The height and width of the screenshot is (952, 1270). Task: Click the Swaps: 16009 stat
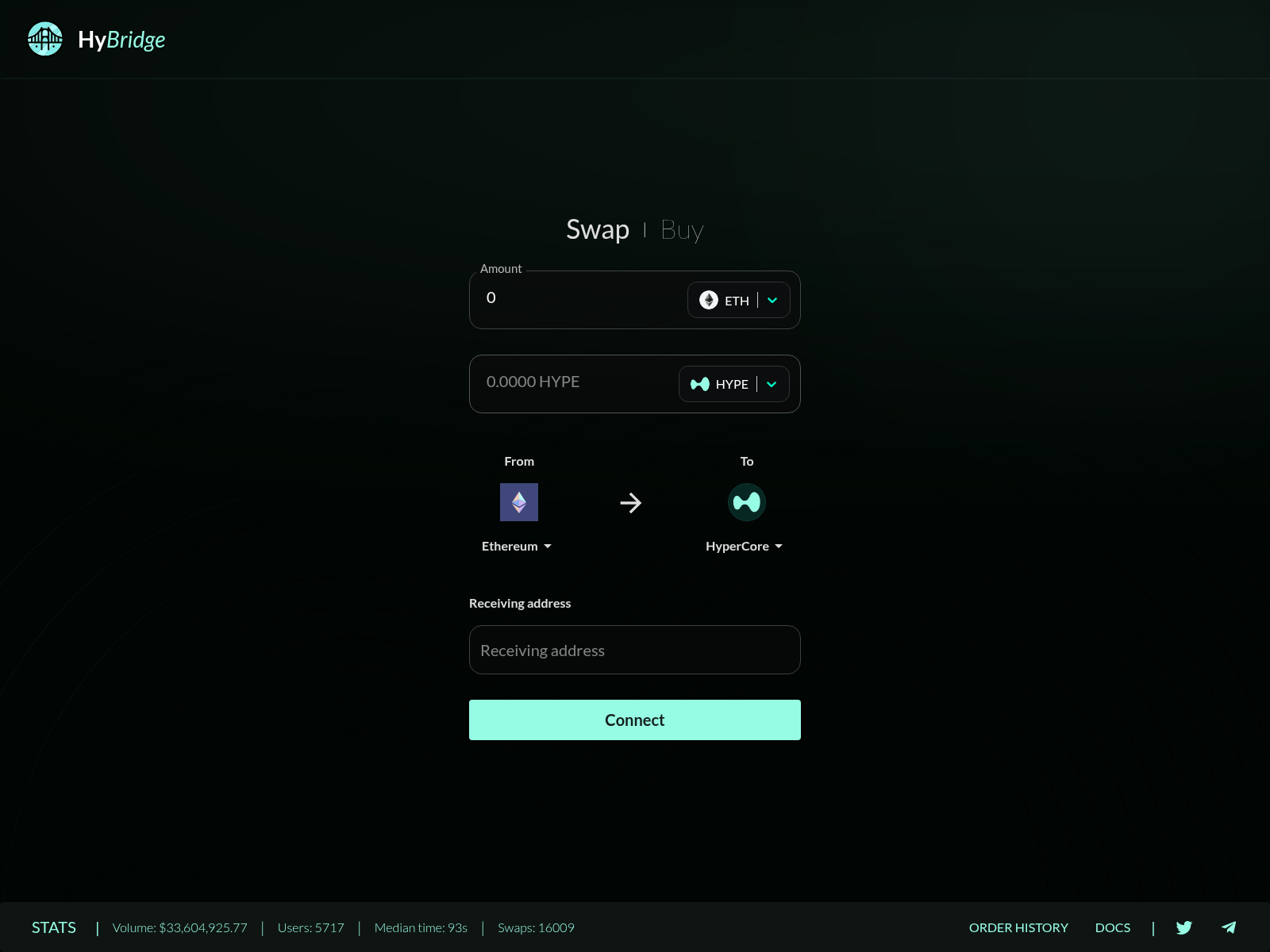tap(536, 927)
